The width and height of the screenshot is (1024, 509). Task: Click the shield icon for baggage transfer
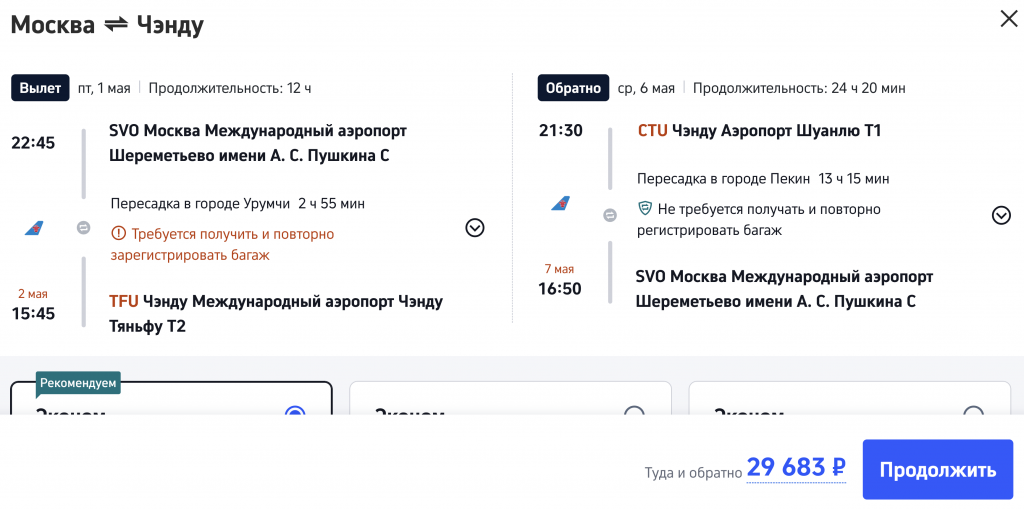646,210
